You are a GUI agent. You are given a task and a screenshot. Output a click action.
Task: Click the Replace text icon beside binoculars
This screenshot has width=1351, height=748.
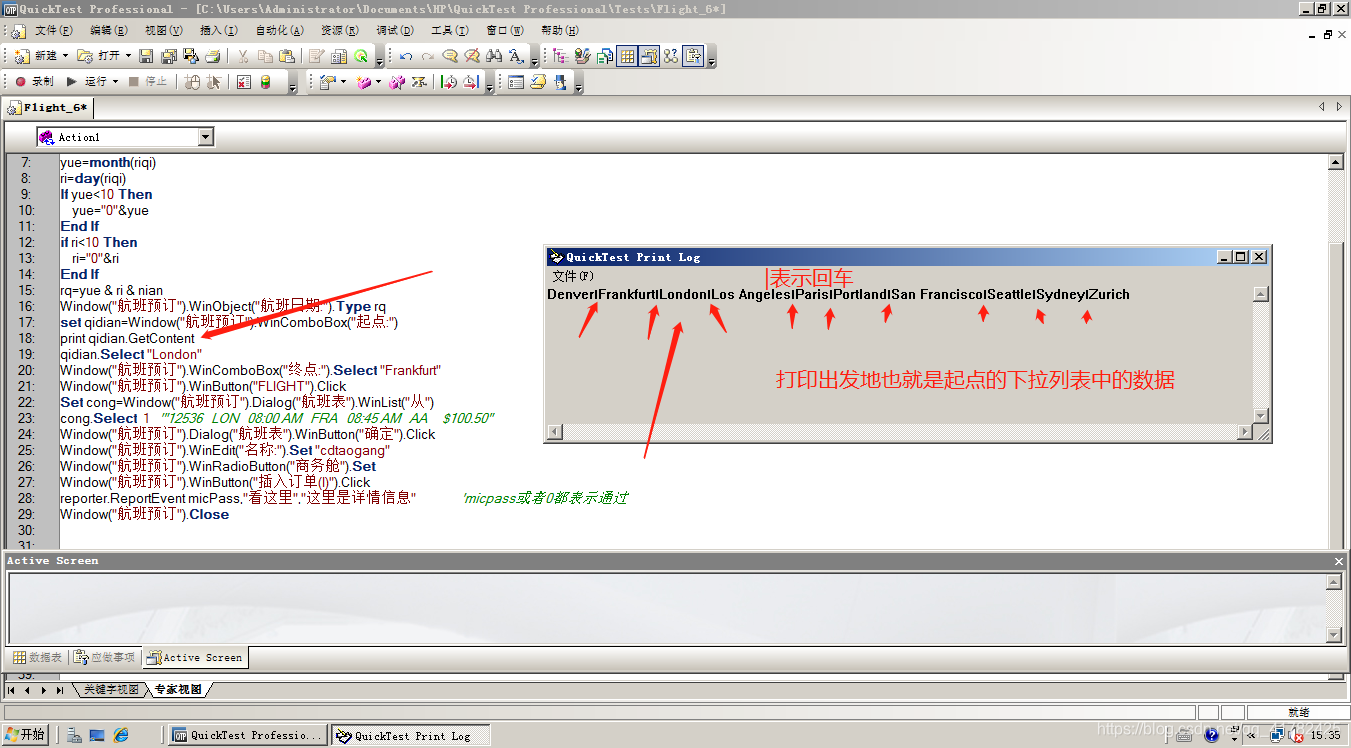tap(516, 56)
